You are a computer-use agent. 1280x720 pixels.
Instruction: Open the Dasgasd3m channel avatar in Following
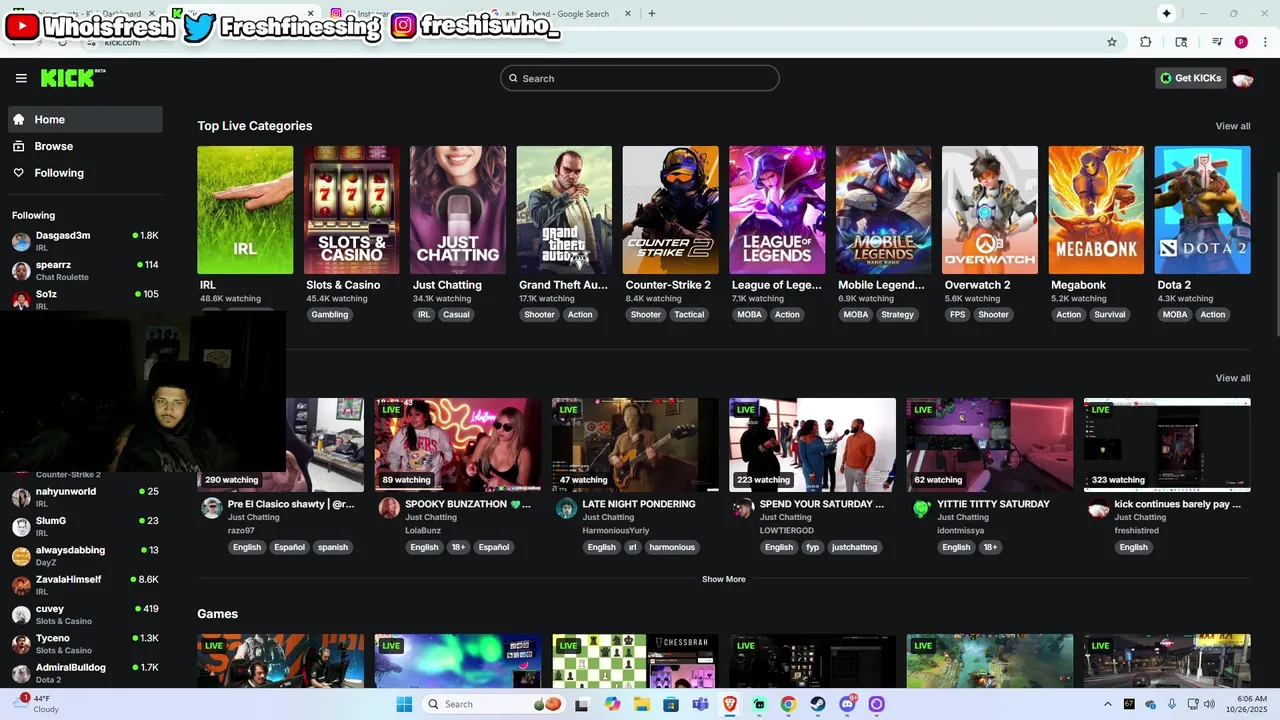(x=21, y=242)
